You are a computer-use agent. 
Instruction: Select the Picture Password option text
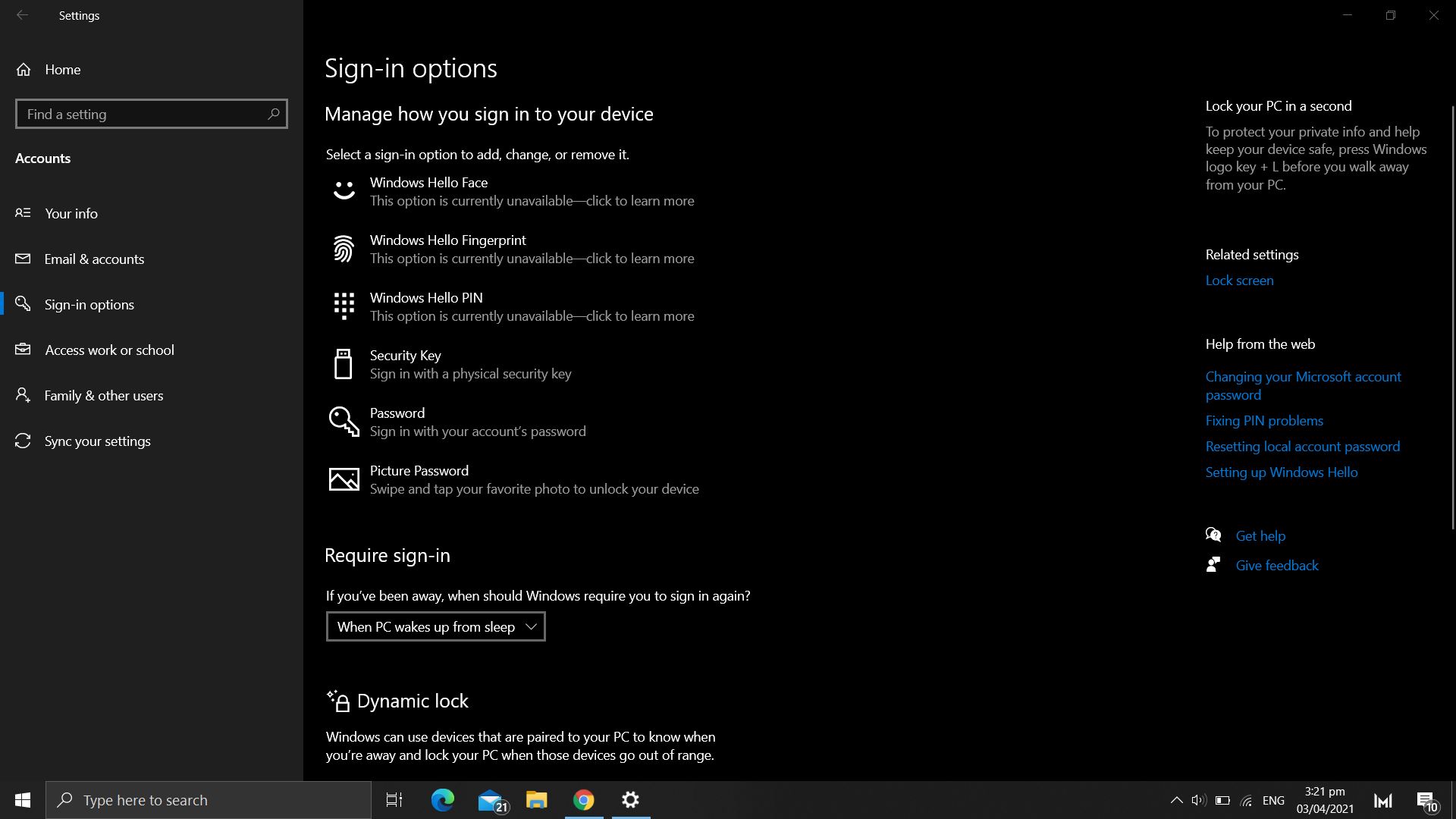coord(419,470)
